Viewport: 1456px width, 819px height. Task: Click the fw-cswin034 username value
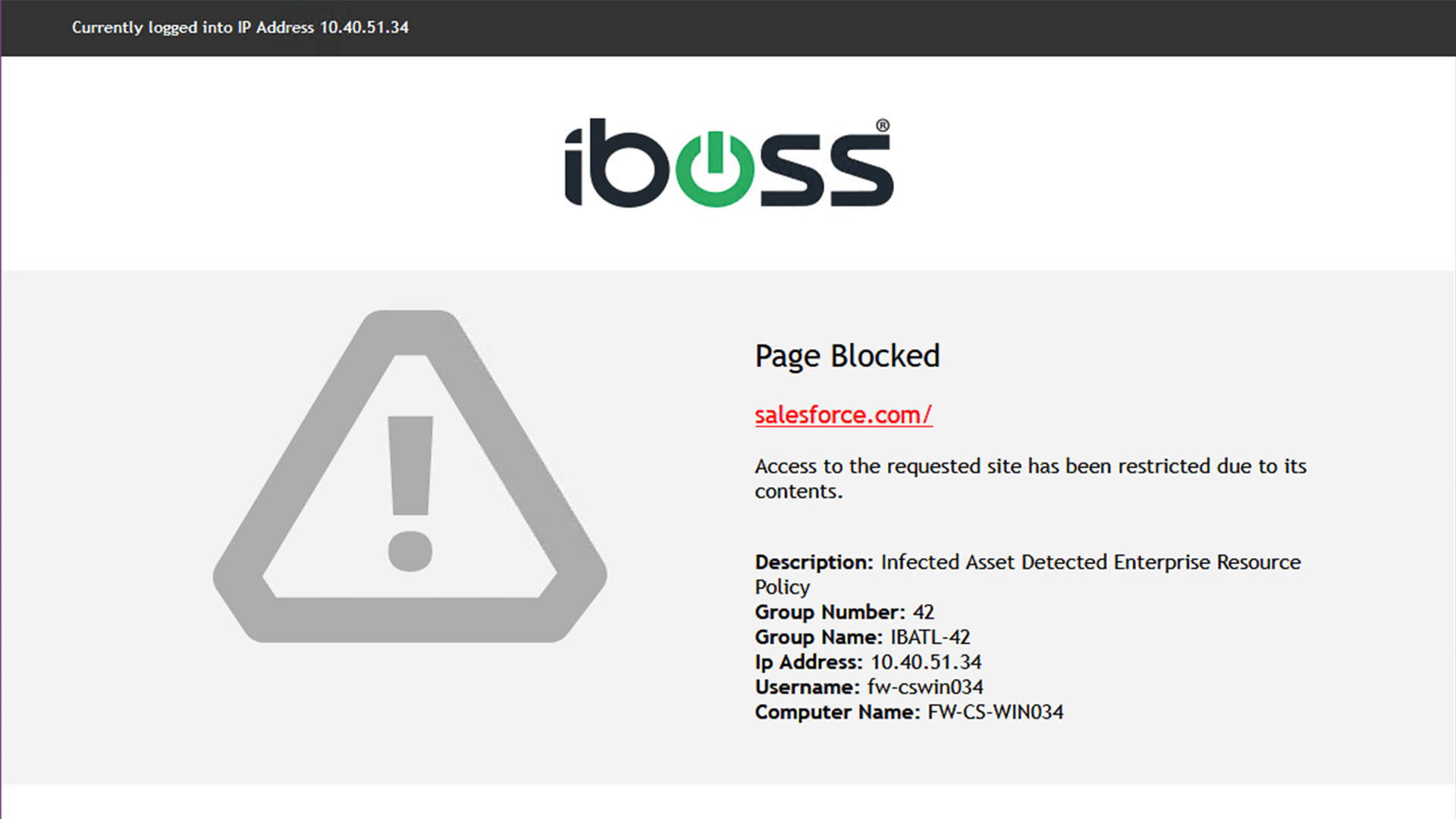(x=925, y=687)
